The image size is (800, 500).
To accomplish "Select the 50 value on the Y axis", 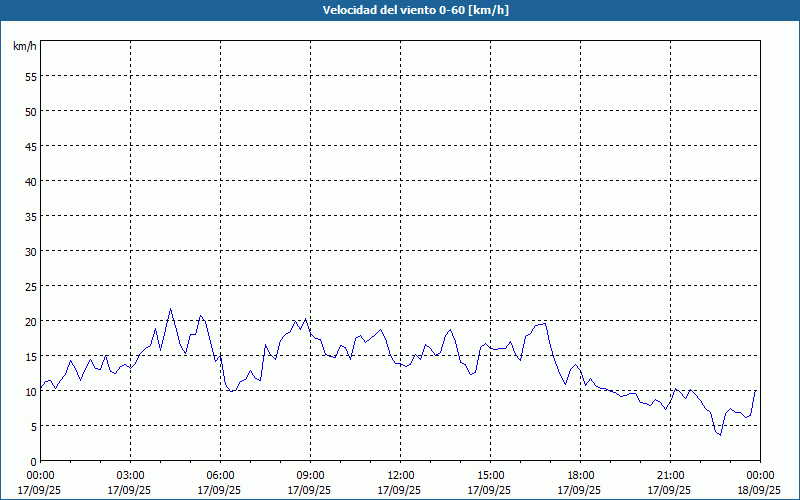I will point(30,112).
